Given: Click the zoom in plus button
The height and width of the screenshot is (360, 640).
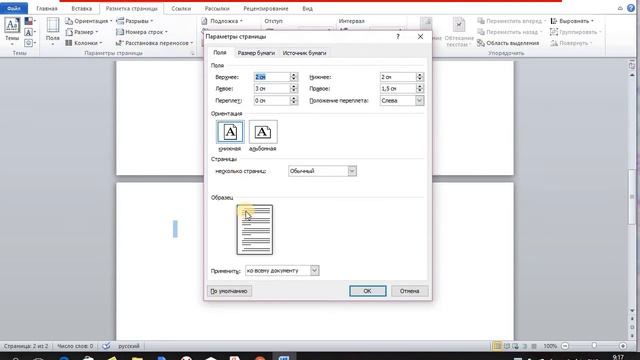Looking at the screenshot, I should point(623,346).
